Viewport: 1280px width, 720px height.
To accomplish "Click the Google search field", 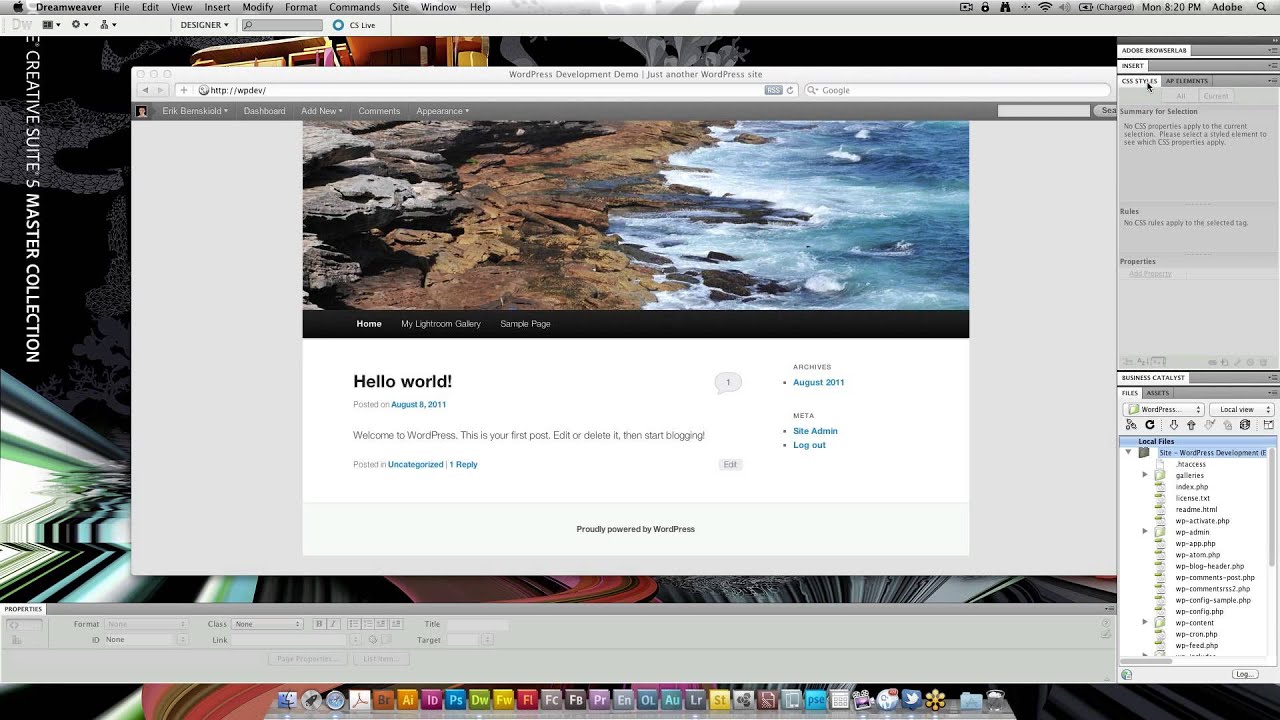I will click(x=957, y=90).
